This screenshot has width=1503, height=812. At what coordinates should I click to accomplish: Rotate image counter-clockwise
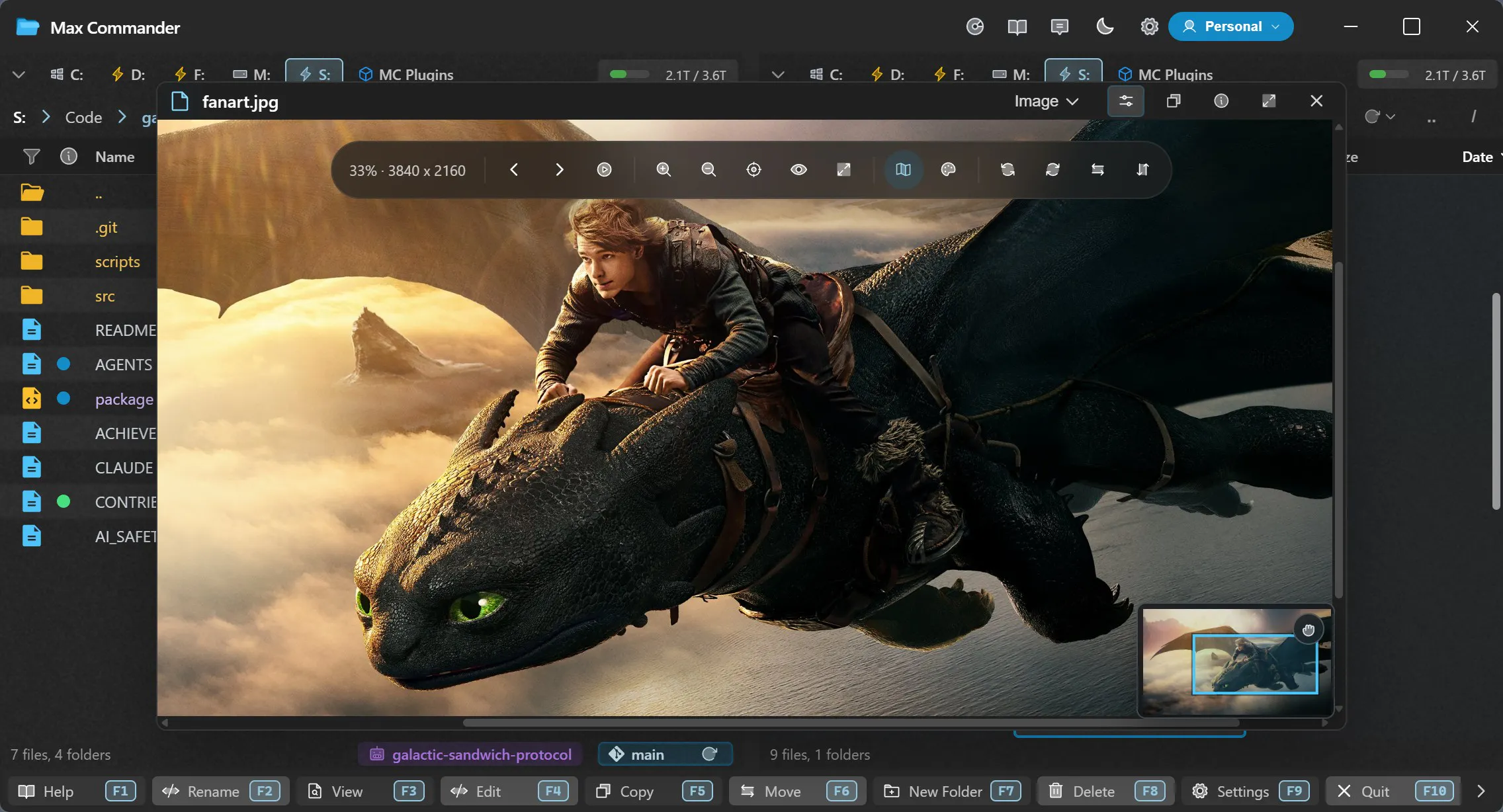click(x=1008, y=170)
